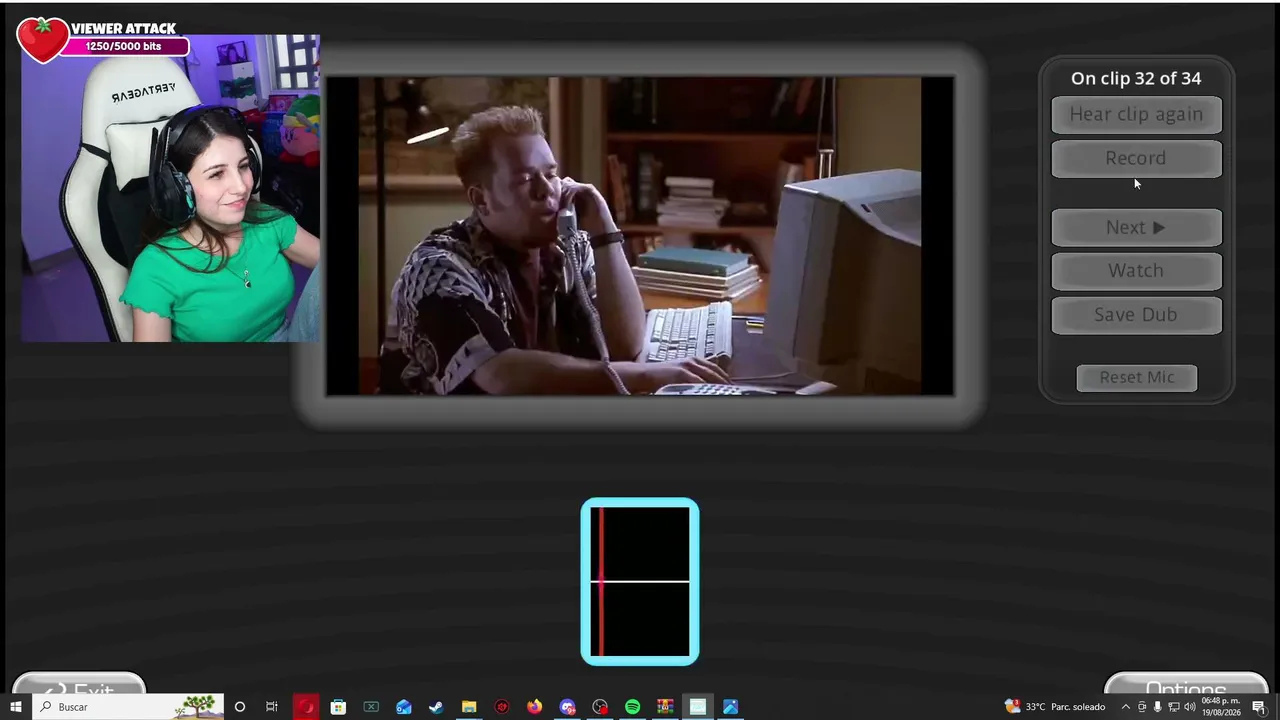Open Discord from the taskbar
This screenshot has height=720, width=1280.
[567, 707]
